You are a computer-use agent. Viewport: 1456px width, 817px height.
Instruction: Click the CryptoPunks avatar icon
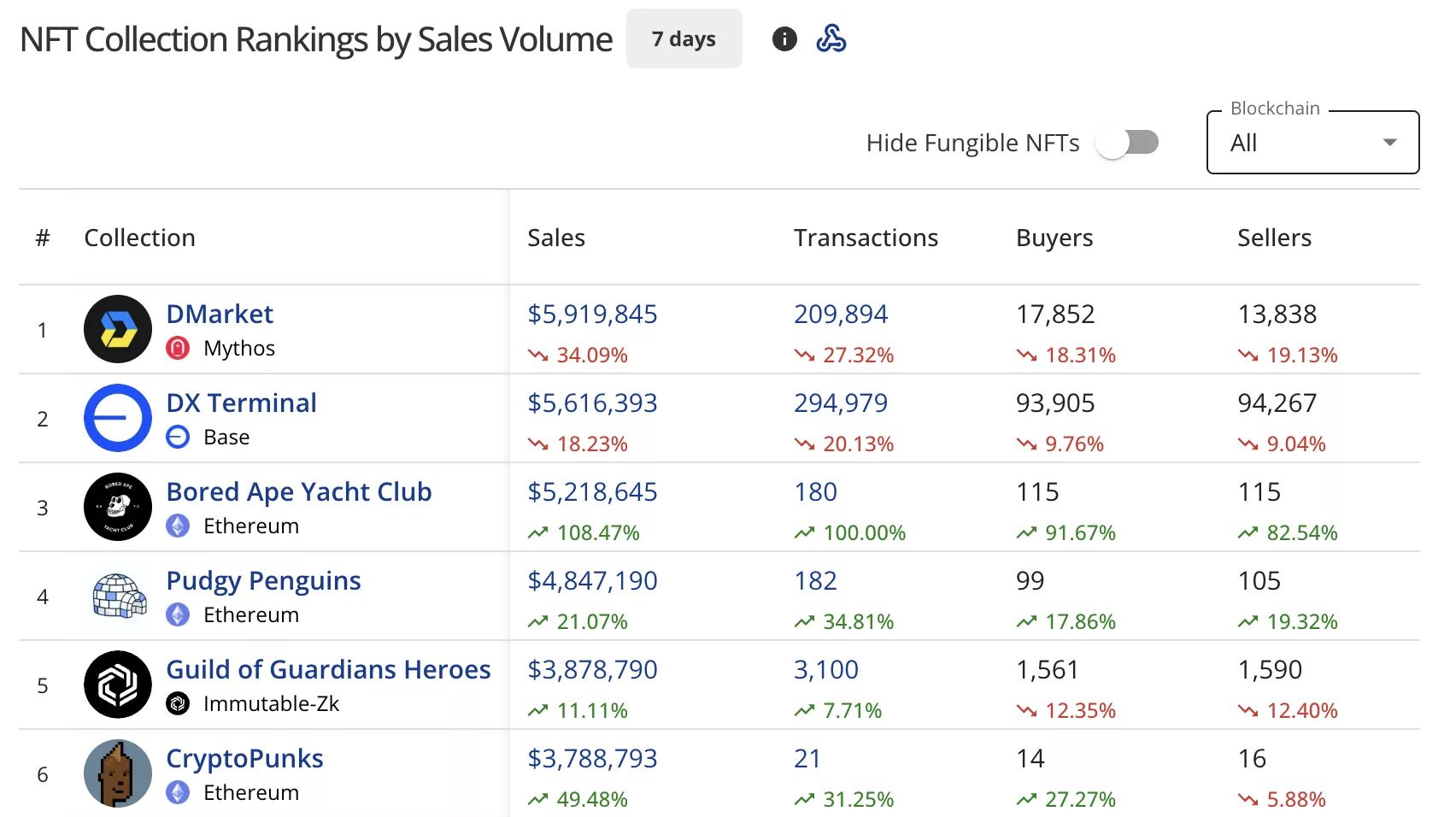point(117,773)
